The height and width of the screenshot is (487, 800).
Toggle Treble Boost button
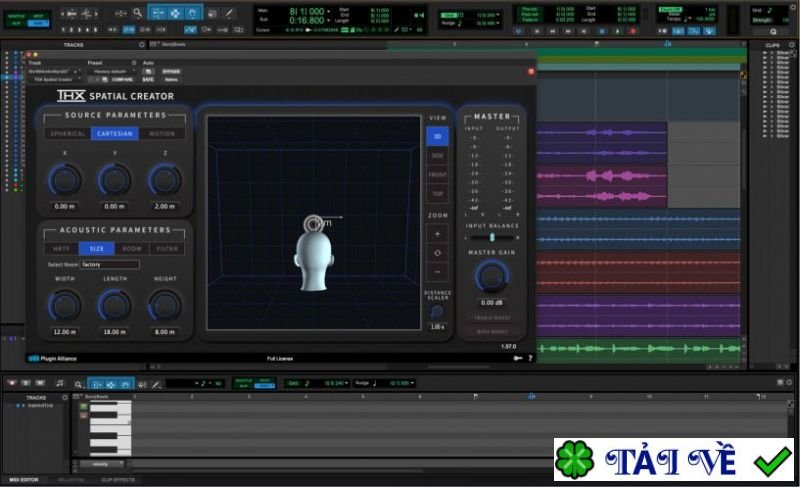pyautogui.click(x=492, y=318)
